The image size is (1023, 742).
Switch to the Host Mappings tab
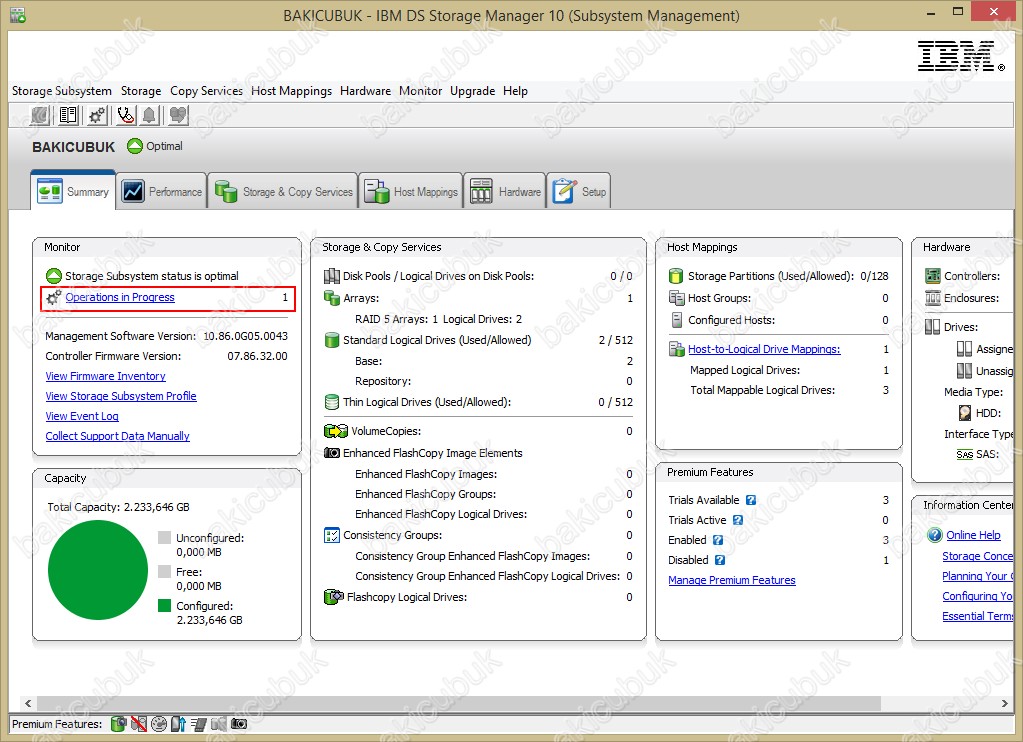click(411, 191)
